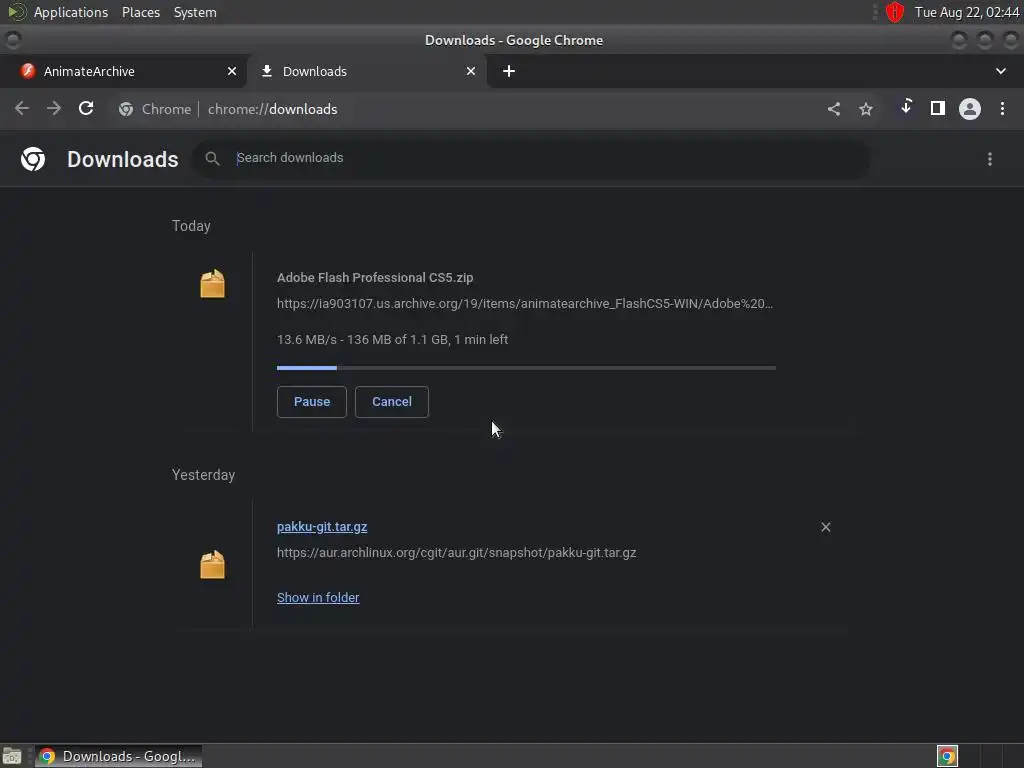Open the profile avatar menu
The width and height of the screenshot is (1024, 768).
tap(970, 108)
